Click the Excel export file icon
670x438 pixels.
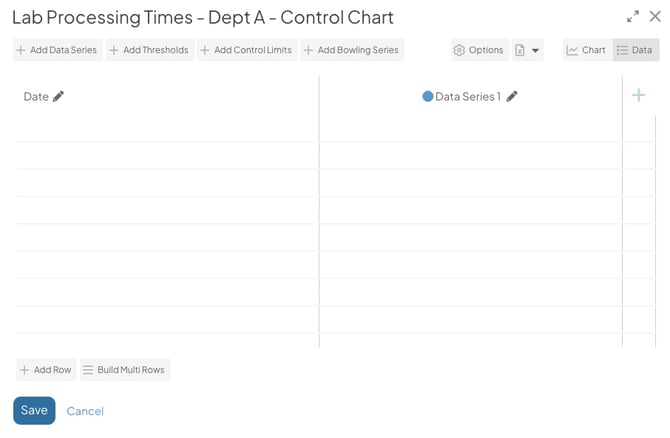pyautogui.click(x=520, y=50)
